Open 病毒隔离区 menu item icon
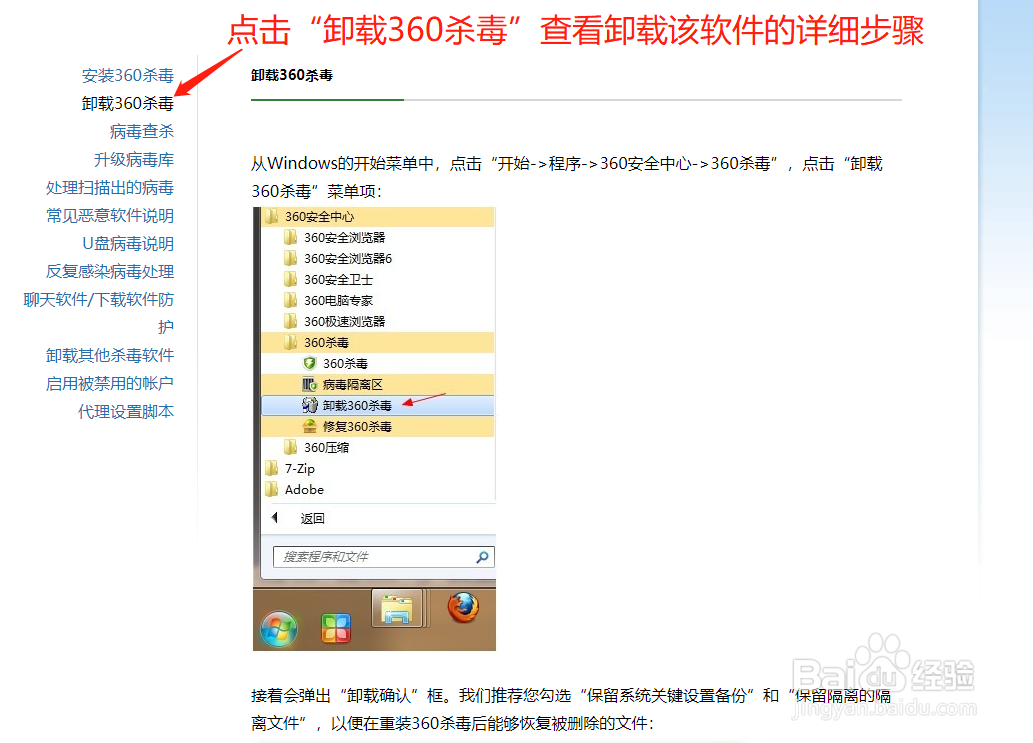Viewport: 1033px width, 743px height. point(309,384)
